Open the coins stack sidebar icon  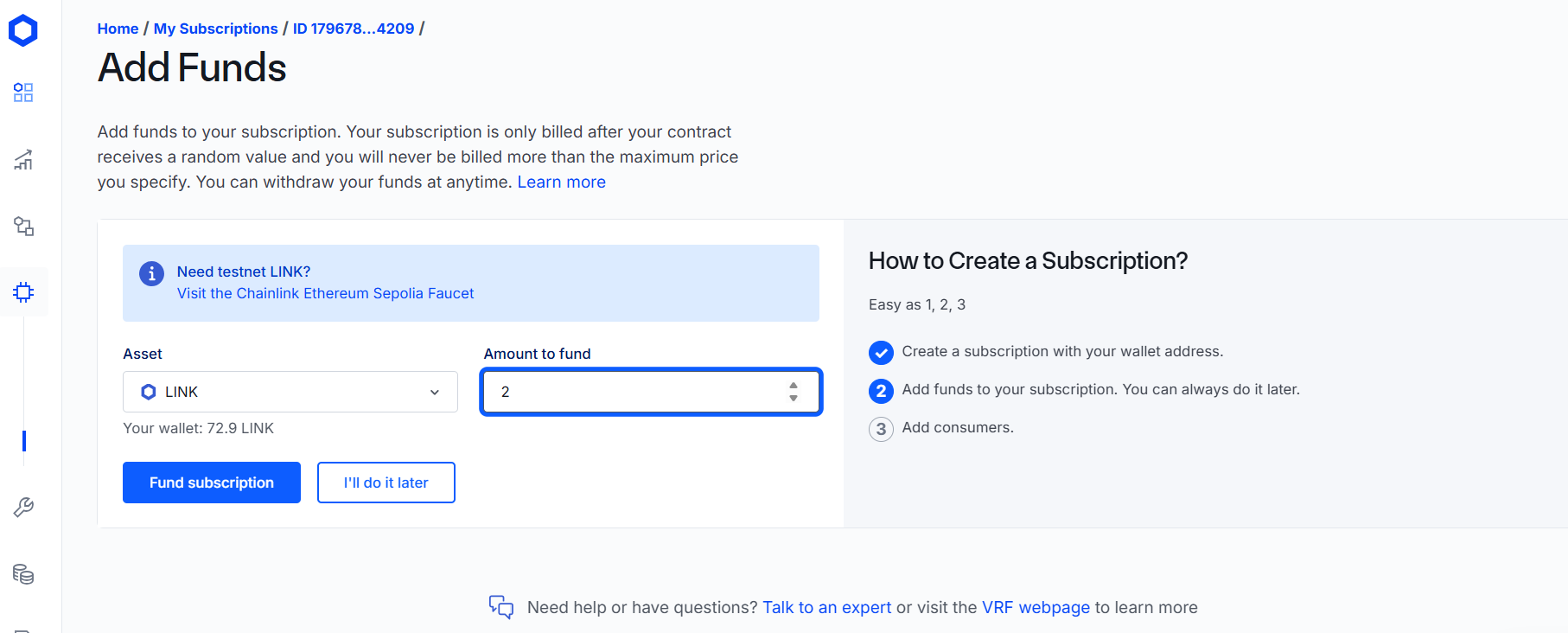tap(23, 573)
